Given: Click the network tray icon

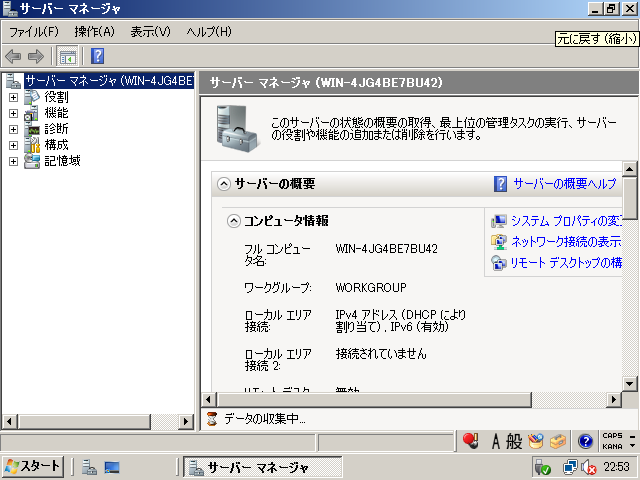Looking at the screenshot, I should click(570, 467).
